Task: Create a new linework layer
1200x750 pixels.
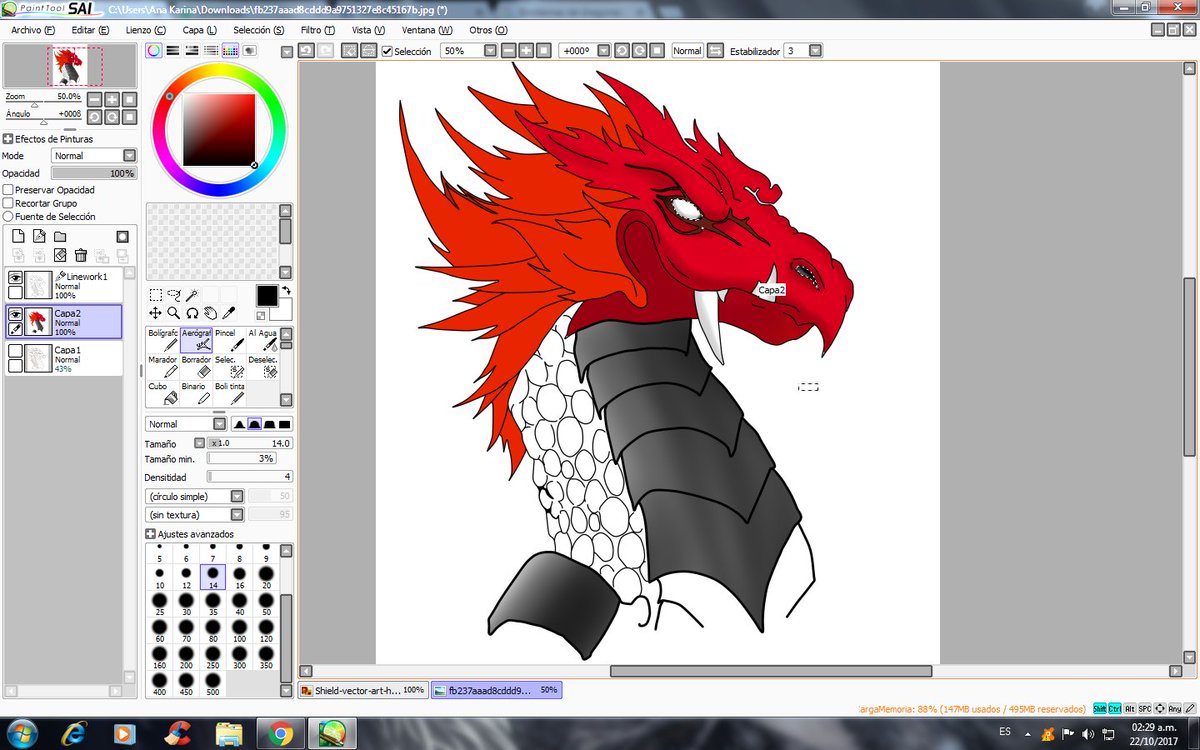Action: (38, 236)
